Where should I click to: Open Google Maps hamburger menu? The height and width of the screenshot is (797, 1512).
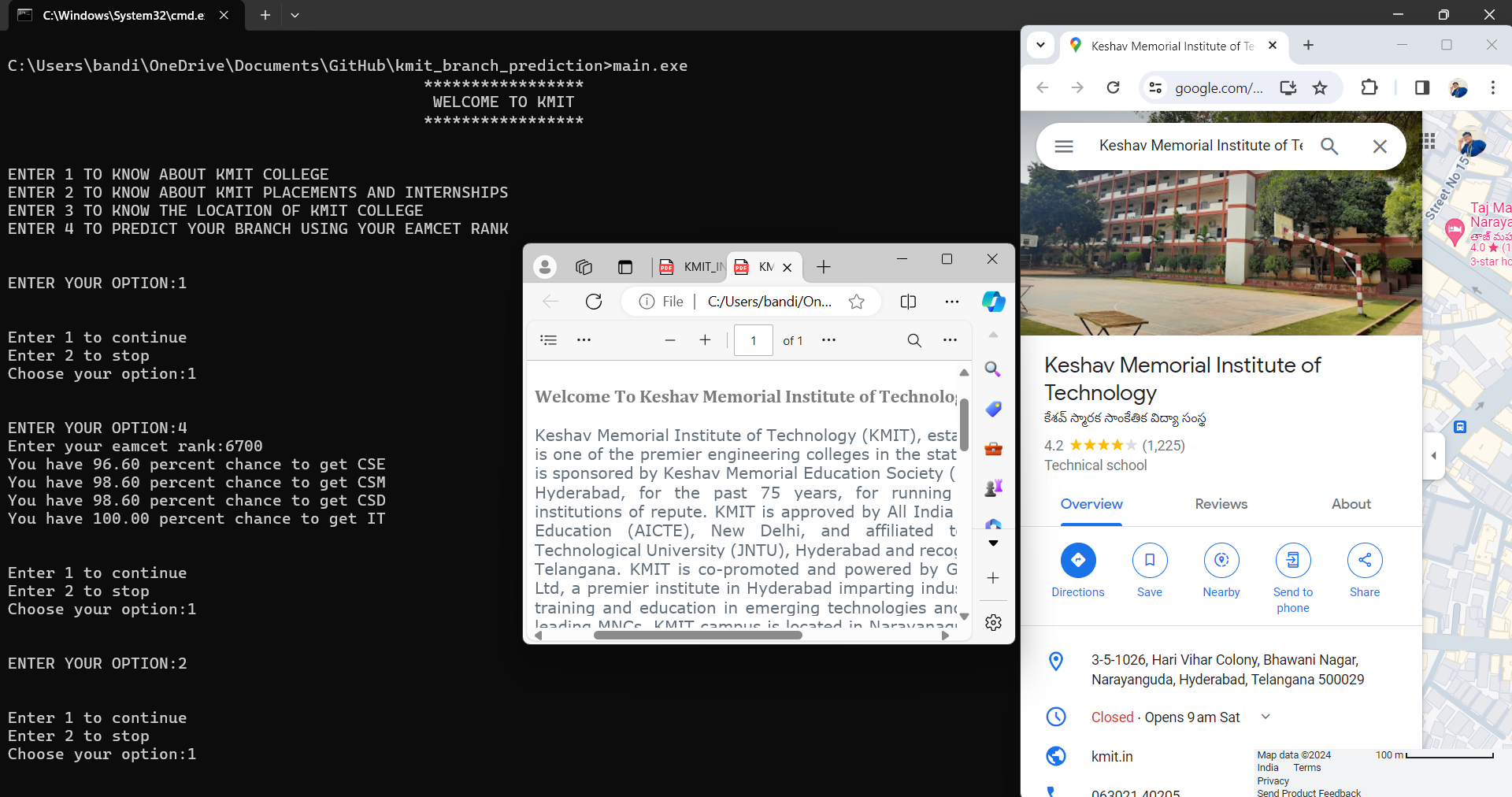pyautogui.click(x=1064, y=146)
